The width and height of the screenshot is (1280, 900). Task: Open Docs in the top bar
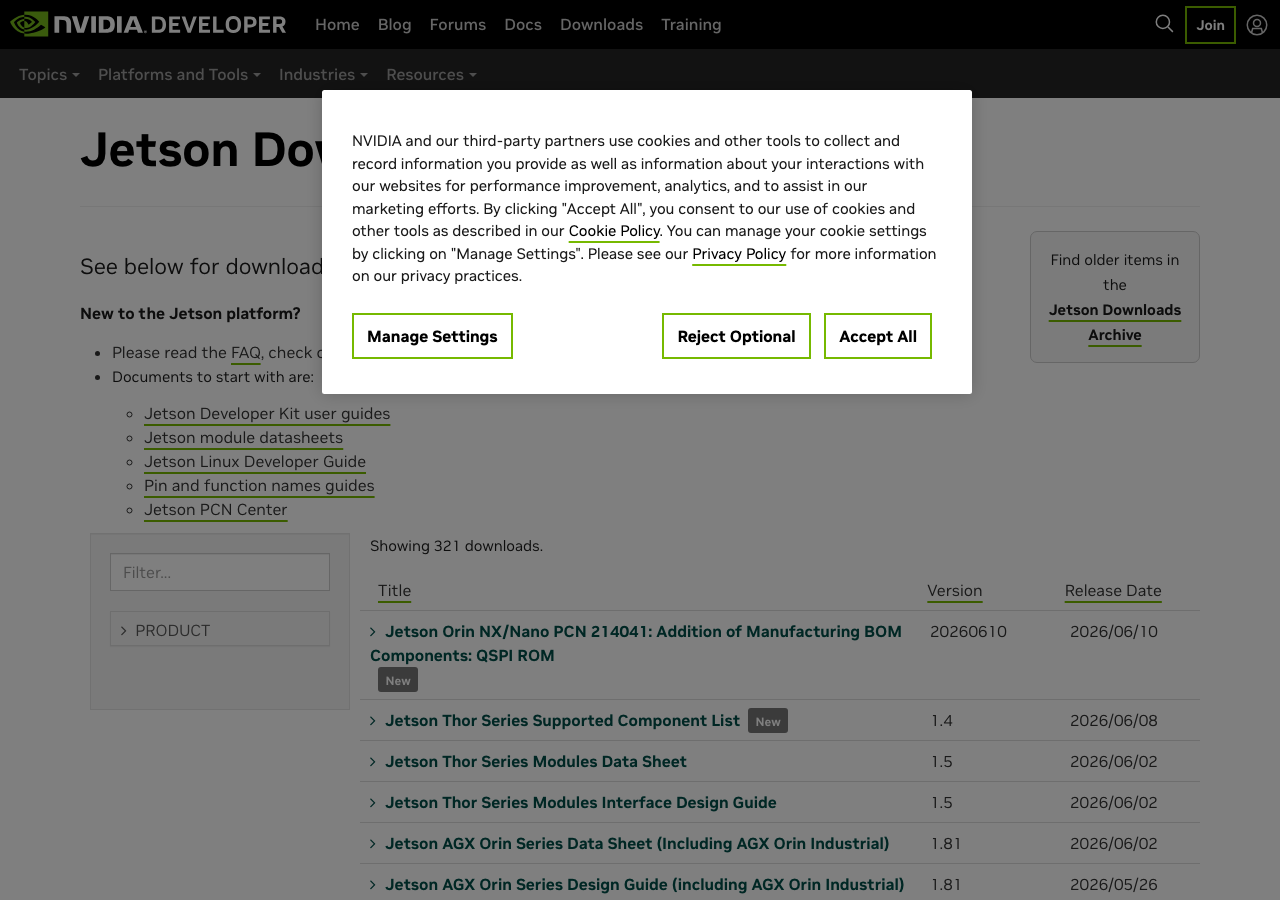523,24
